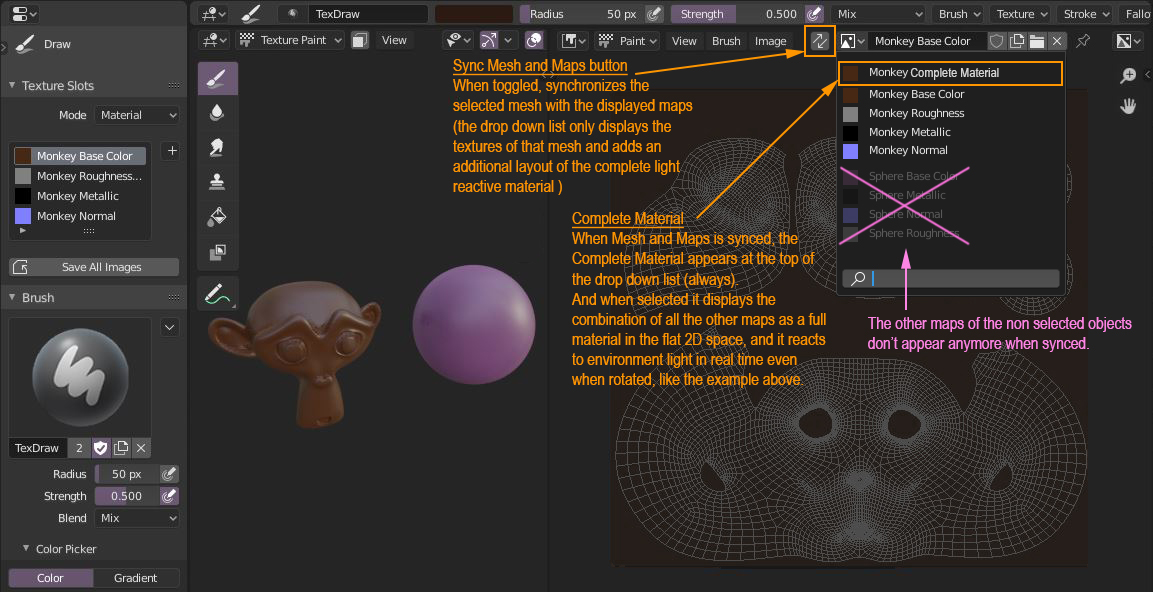
Task: Open the image editor's View menu
Action: 684,41
